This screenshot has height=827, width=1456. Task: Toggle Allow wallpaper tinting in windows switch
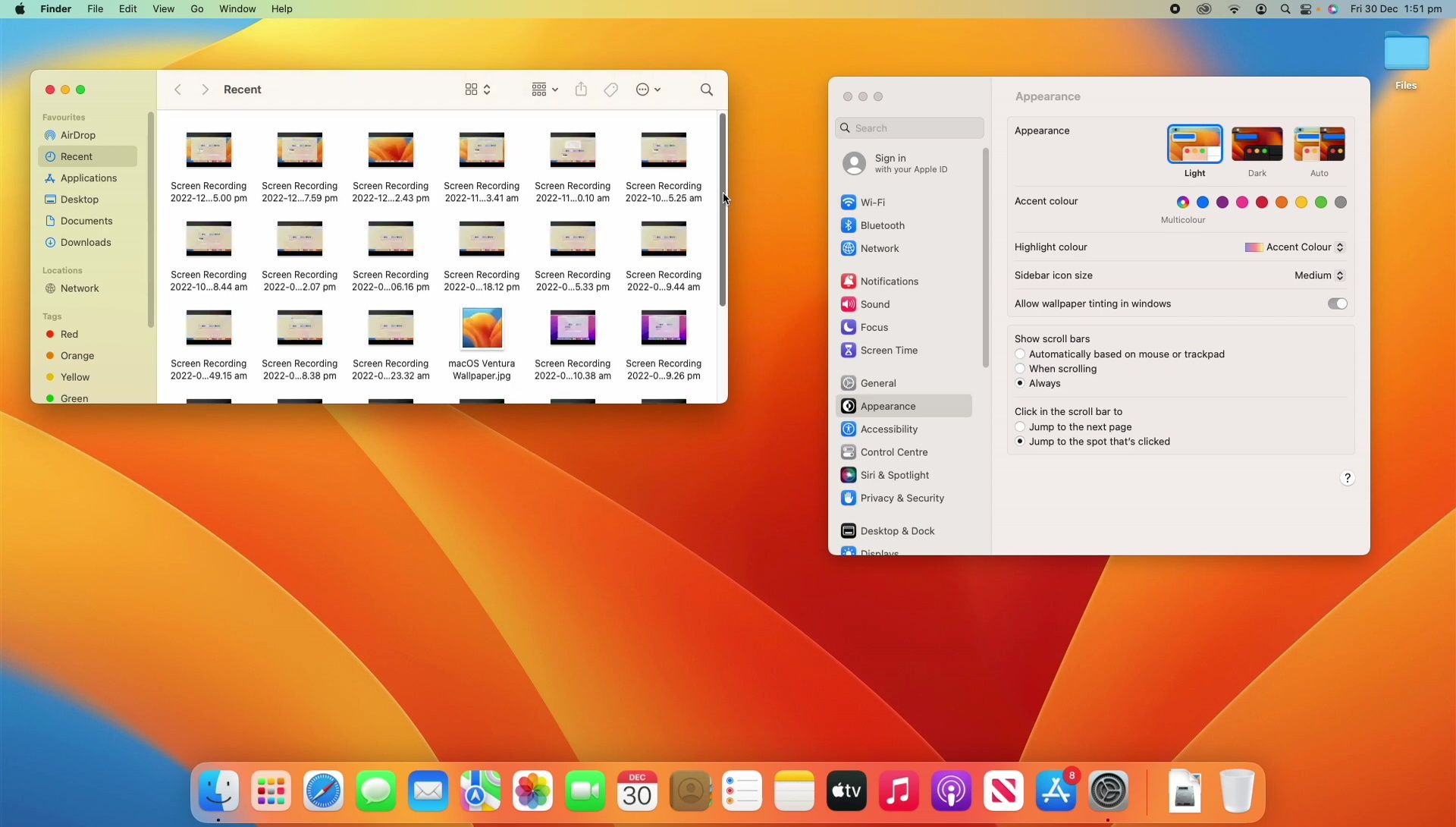pos(1337,303)
